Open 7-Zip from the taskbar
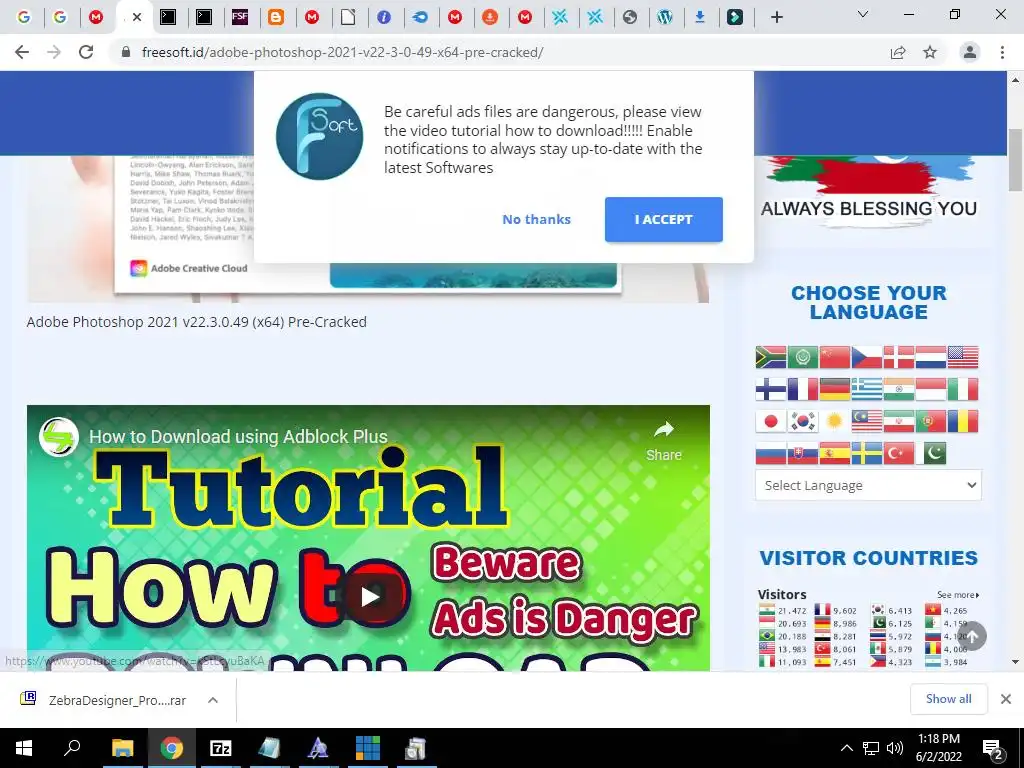The width and height of the screenshot is (1024, 768). (221, 748)
